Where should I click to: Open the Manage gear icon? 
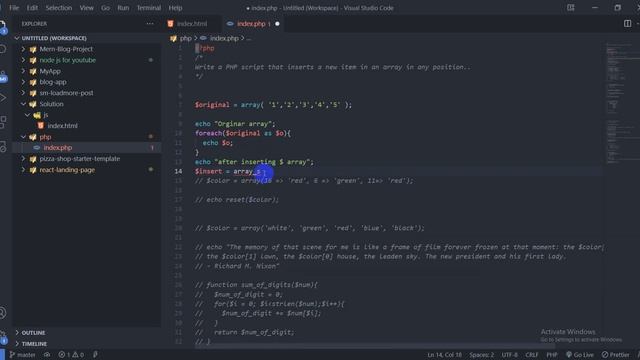(3, 337)
